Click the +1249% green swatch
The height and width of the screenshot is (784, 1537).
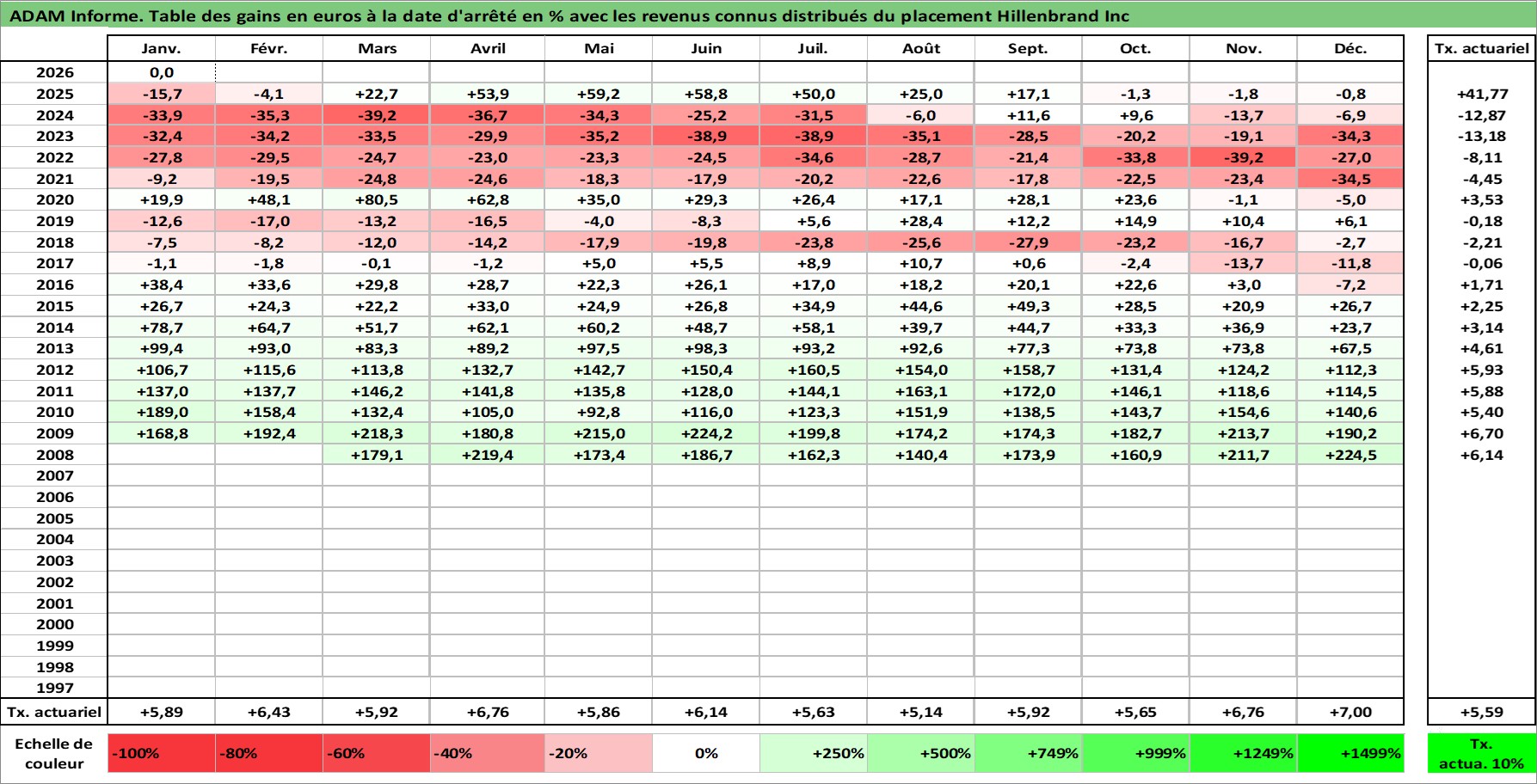(1244, 753)
